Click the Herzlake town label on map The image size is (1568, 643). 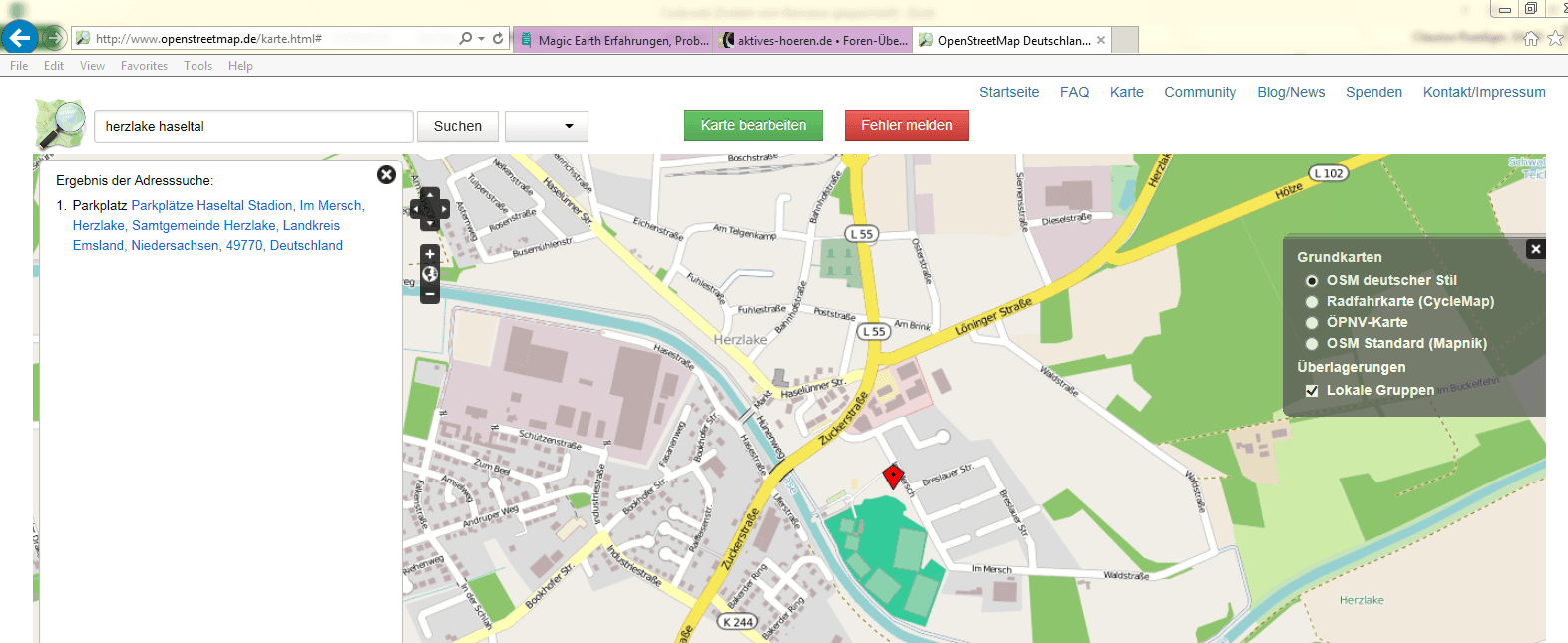[740, 340]
